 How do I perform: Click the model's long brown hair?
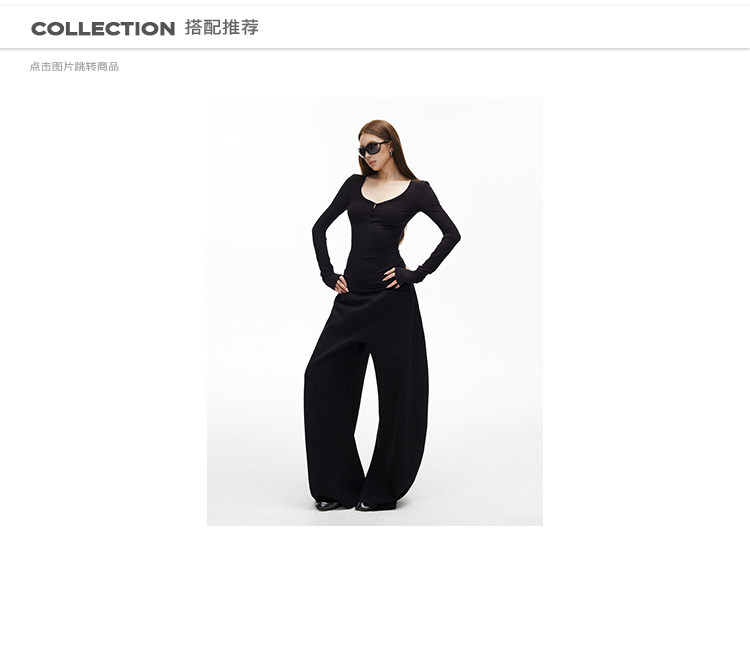coord(399,153)
